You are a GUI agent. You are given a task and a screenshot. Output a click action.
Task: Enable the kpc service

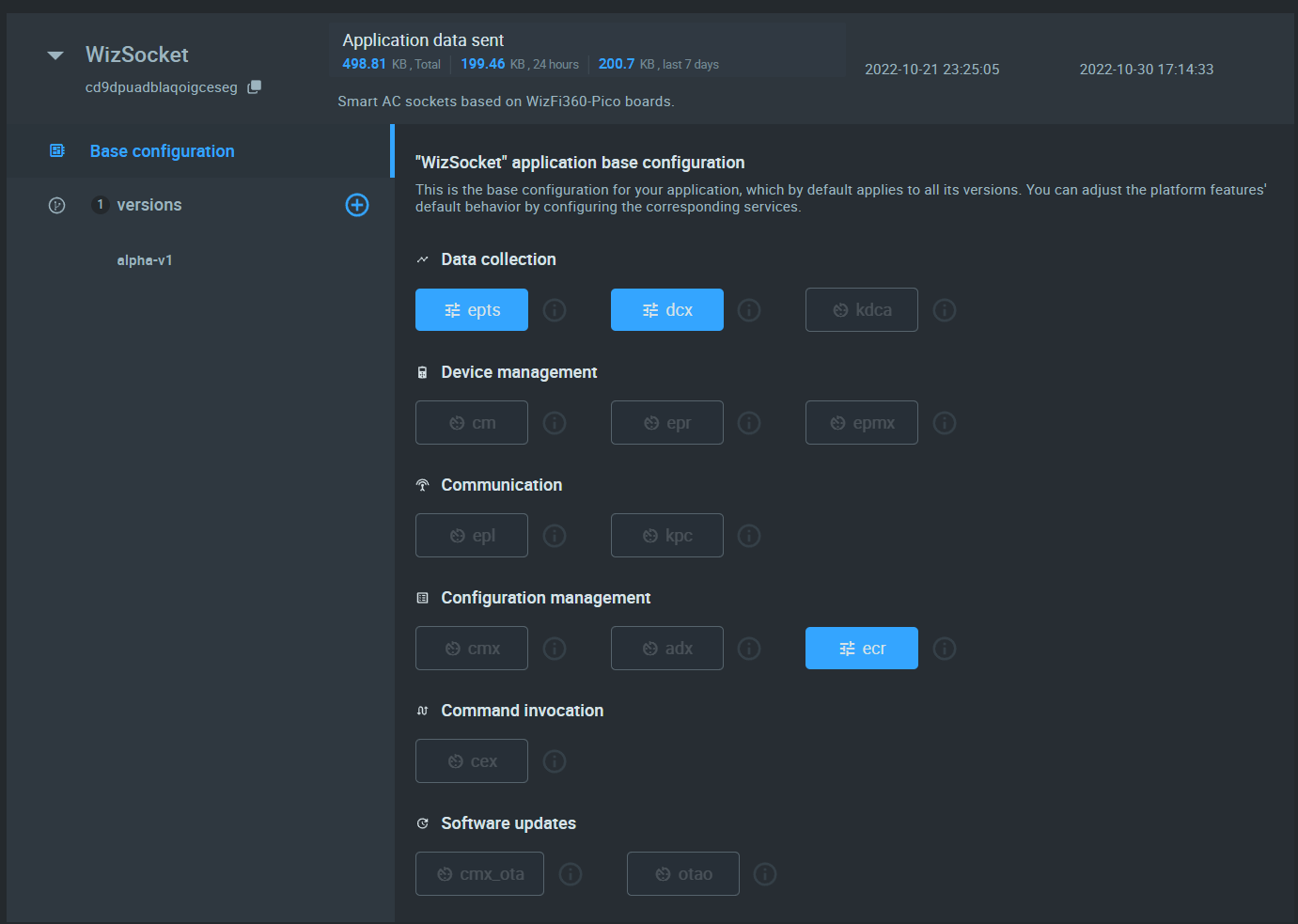(667, 536)
